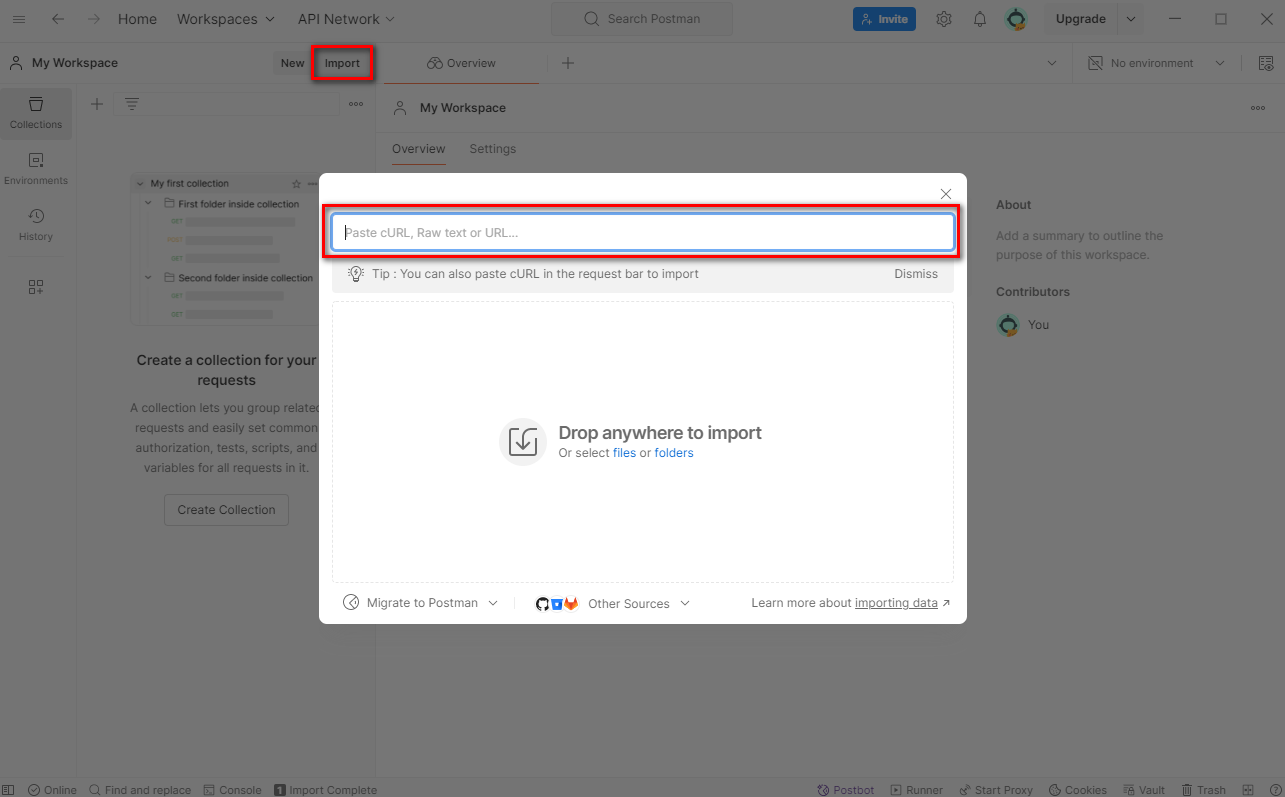Toggle sidebar visibility in status bar
Image resolution: width=1285 pixels, height=797 pixels.
10,789
